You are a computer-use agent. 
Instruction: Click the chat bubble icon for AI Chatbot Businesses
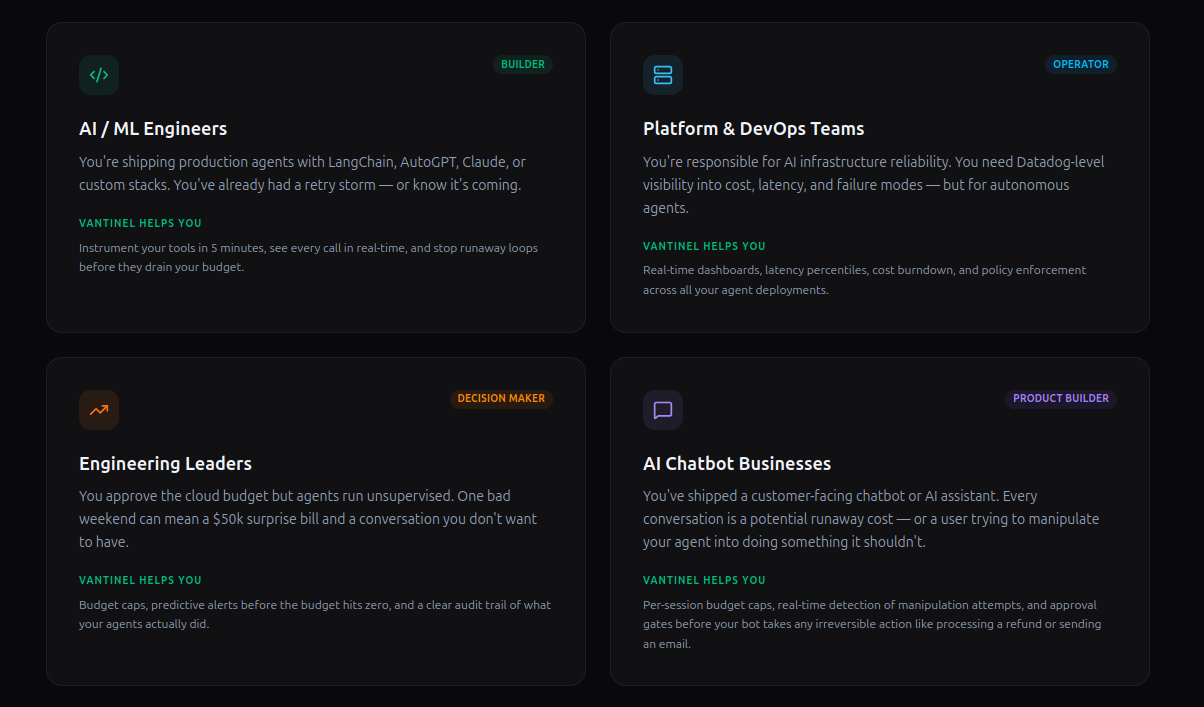pyautogui.click(x=663, y=410)
